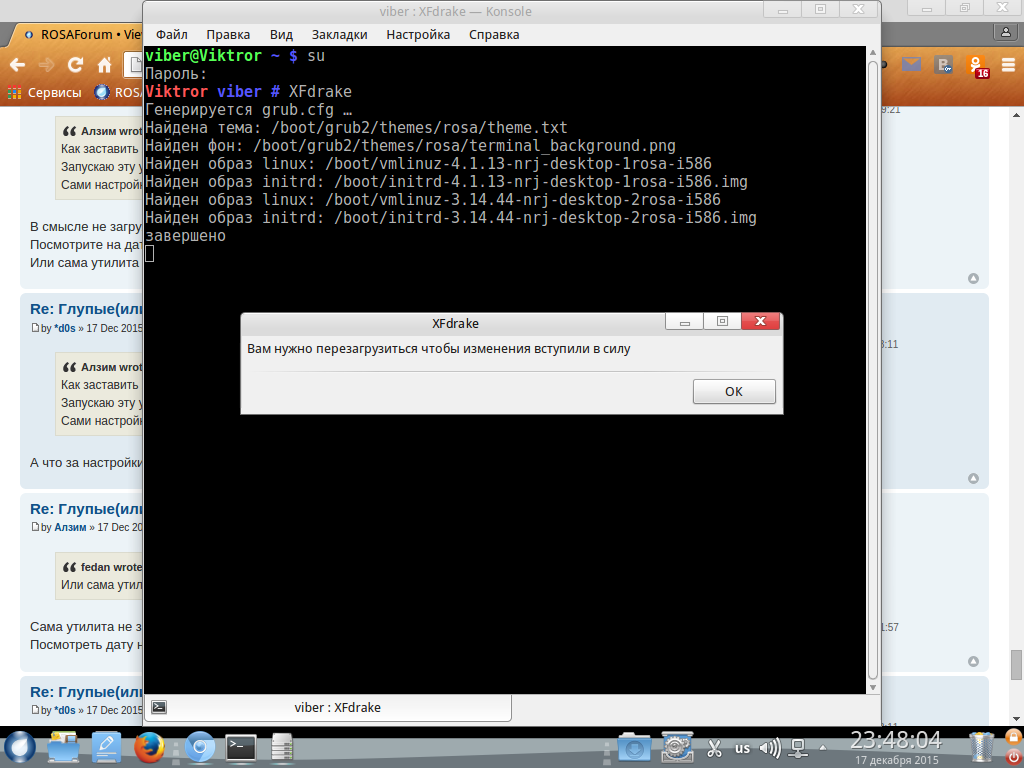The height and width of the screenshot is (768, 1024).
Task: Open the network connection tray icon
Action: click(798, 748)
